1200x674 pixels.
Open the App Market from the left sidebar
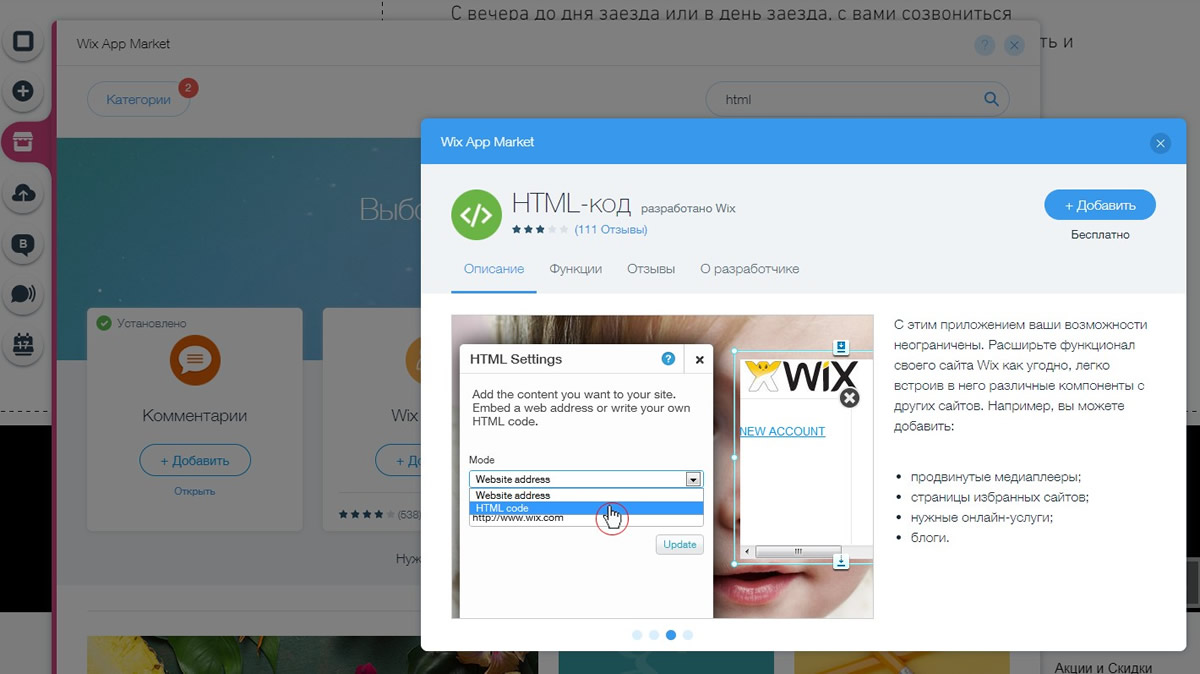point(23,141)
